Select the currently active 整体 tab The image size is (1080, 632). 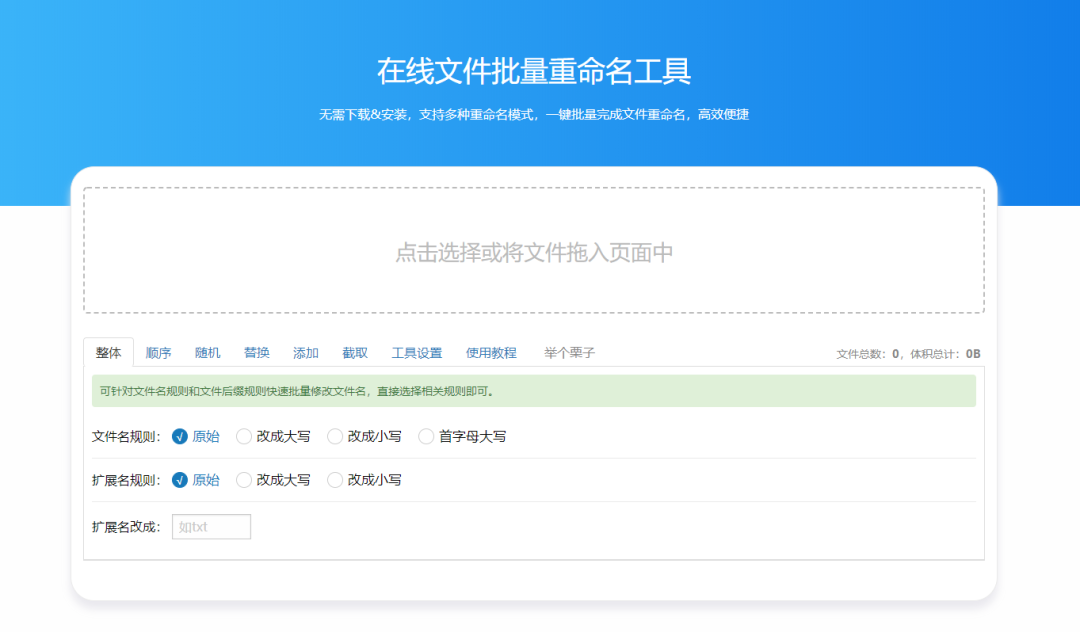110,352
